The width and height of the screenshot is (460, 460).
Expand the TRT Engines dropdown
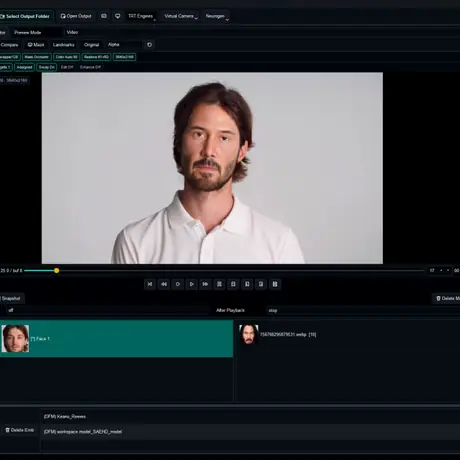(x=141, y=16)
